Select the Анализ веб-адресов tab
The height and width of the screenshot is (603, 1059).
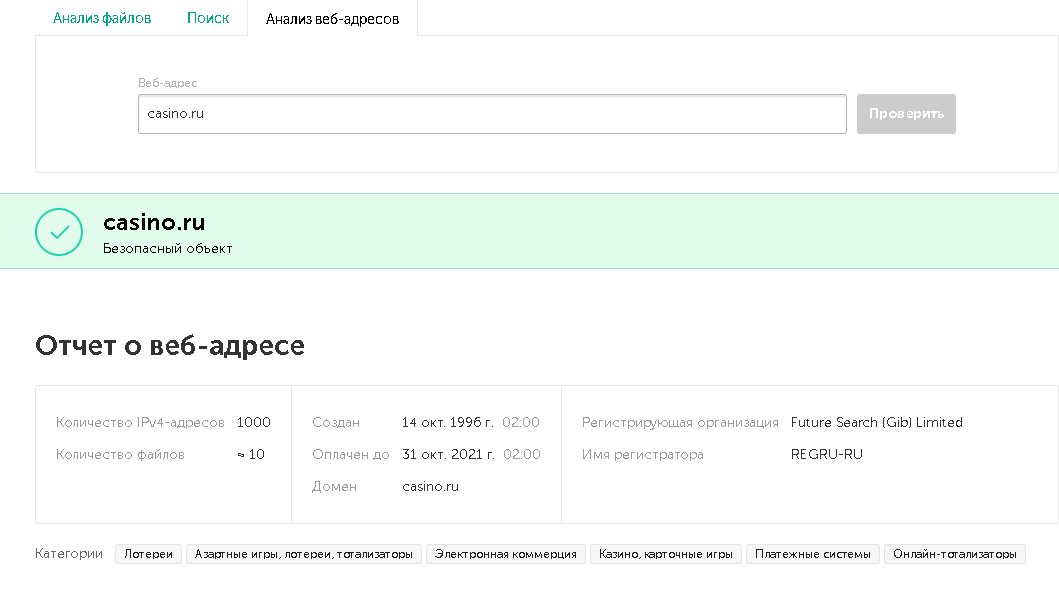[x=332, y=18]
